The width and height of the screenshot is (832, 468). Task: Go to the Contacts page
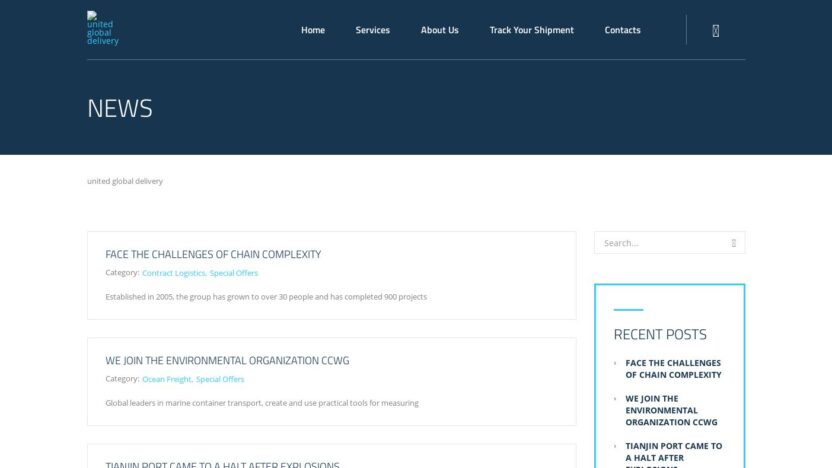622,30
